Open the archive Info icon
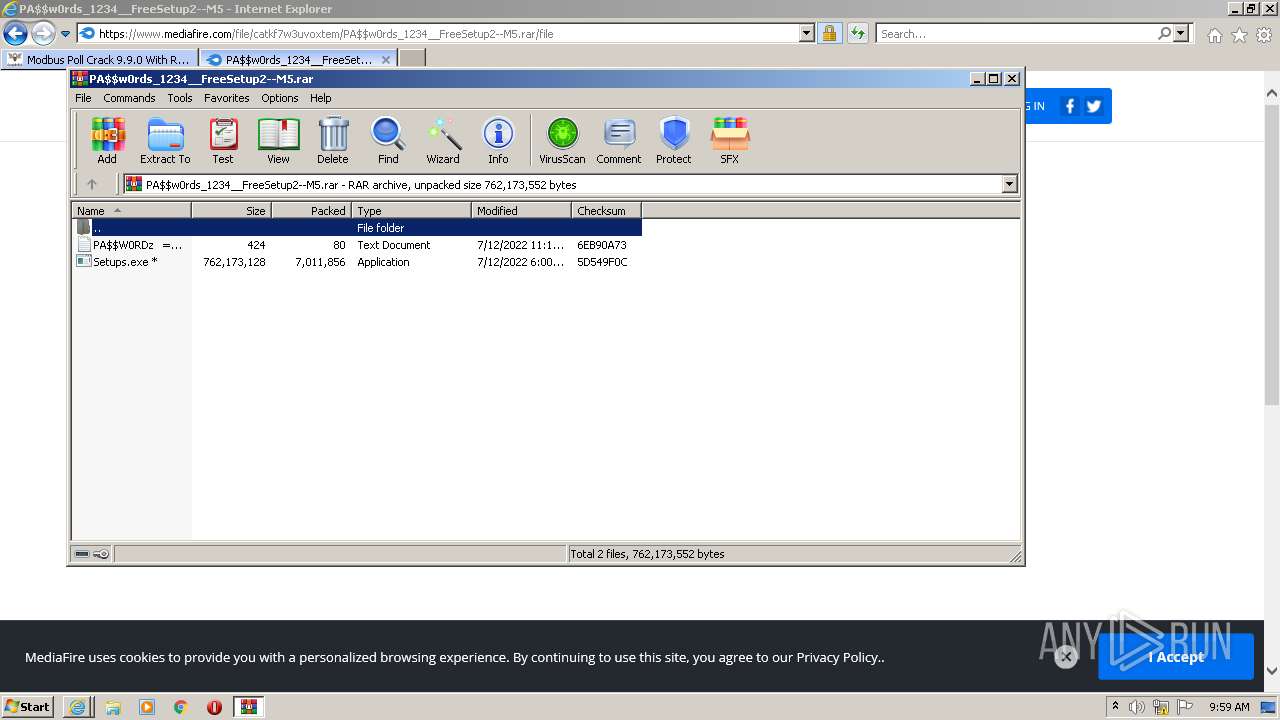This screenshot has height=720, width=1280. [x=498, y=141]
